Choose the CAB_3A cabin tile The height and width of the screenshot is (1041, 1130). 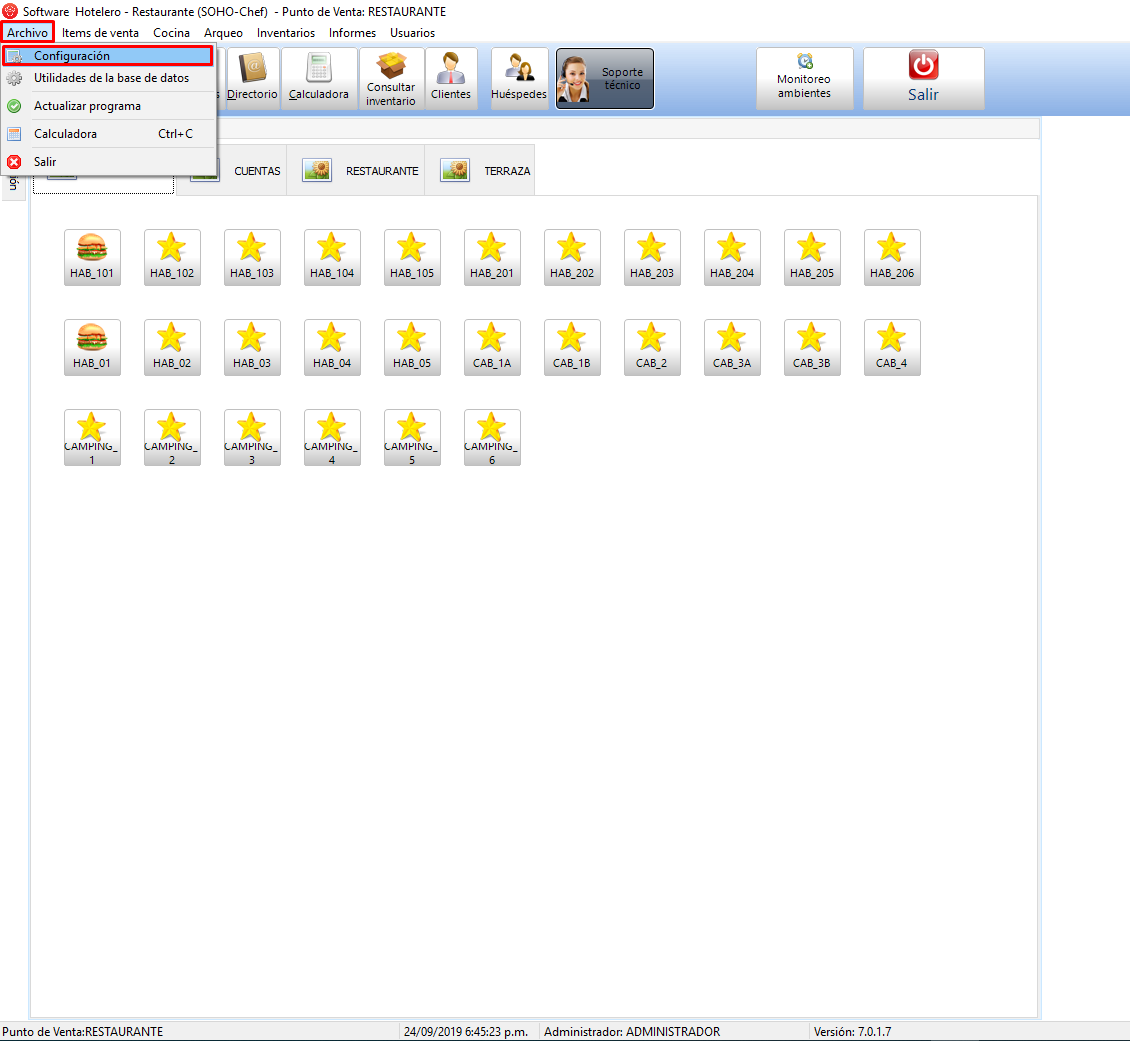coord(732,347)
